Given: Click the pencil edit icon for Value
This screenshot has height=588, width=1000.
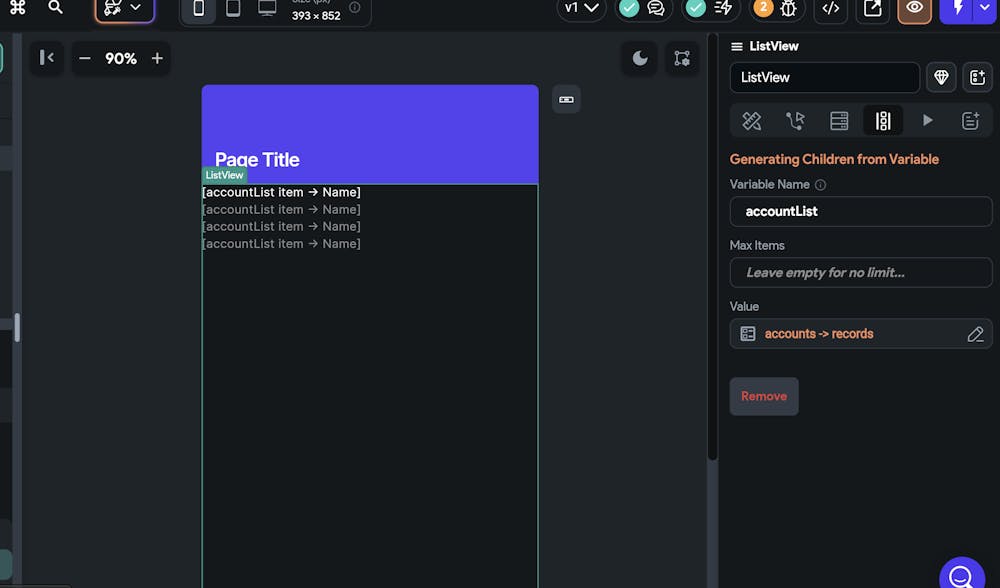Looking at the screenshot, I should [975, 334].
